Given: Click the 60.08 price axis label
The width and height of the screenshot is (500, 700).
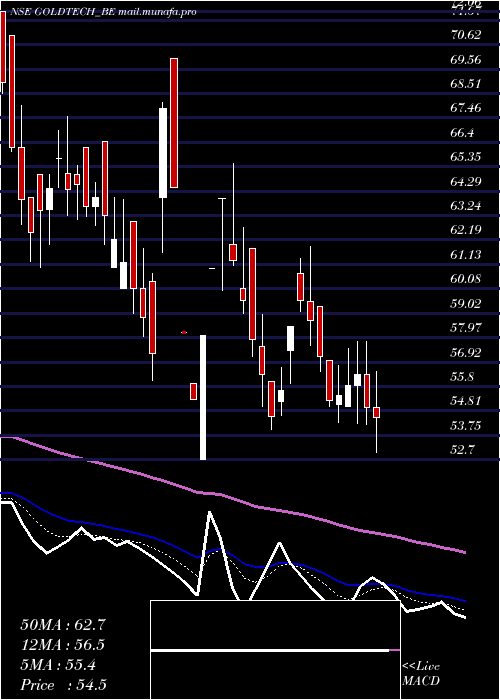Looking at the screenshot, I should [x=467, y=279].
